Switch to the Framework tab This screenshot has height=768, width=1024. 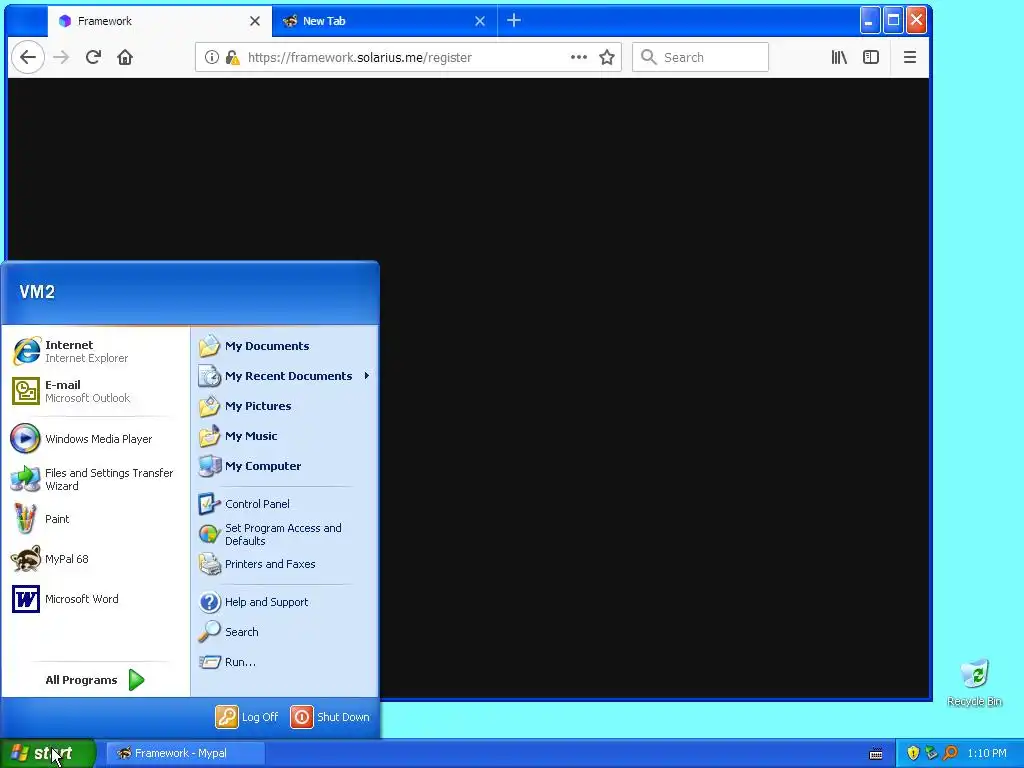[160, 21]
